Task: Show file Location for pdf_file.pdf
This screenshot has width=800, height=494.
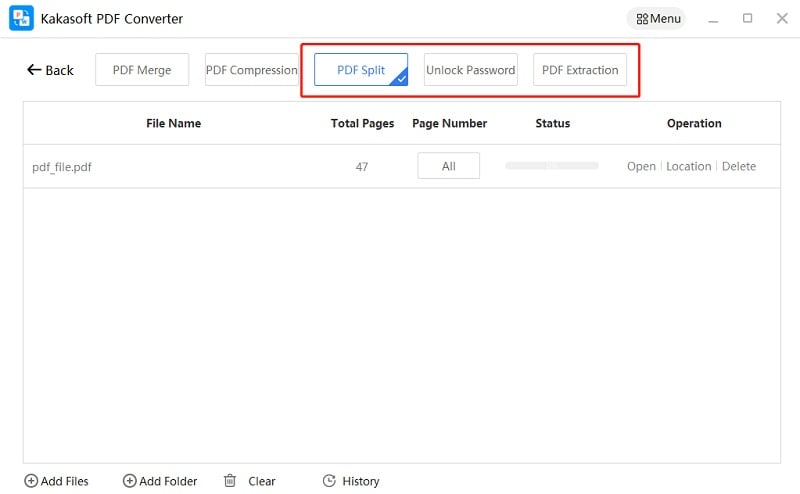Action: click(688, 166)
